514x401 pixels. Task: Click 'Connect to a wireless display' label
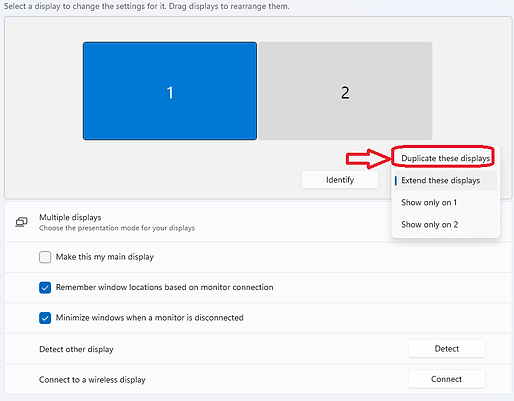pyautogui.click(x=92, y=380)
